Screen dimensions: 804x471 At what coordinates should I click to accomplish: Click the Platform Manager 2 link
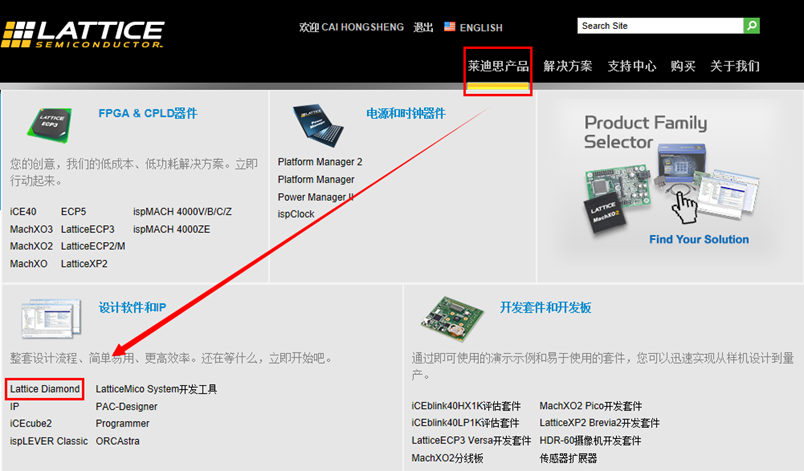coord(320,162)
